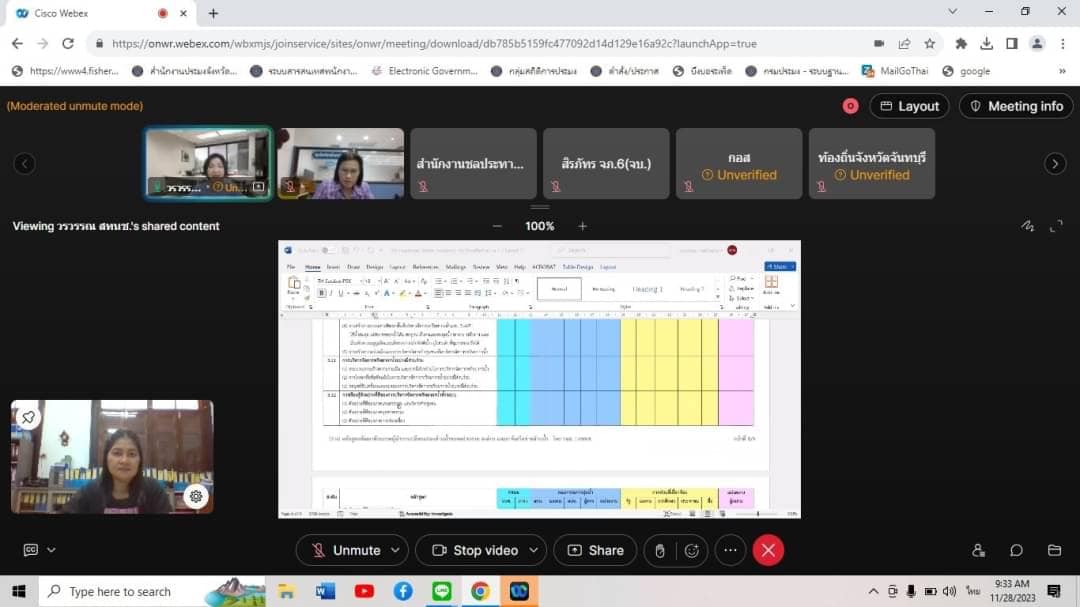
Task: Select the active speaker video thumbnail with green border
Action: (208, 163)
